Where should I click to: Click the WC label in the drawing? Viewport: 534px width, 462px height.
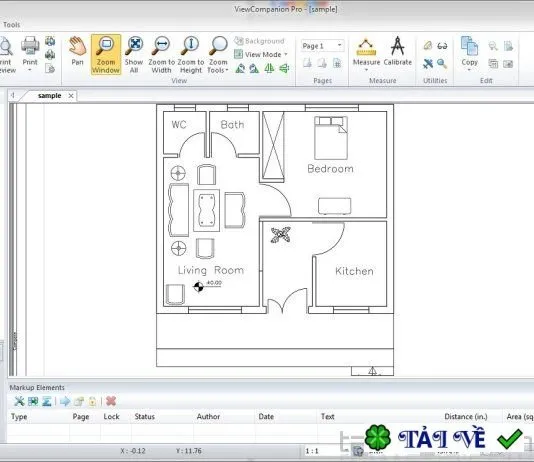179,125
